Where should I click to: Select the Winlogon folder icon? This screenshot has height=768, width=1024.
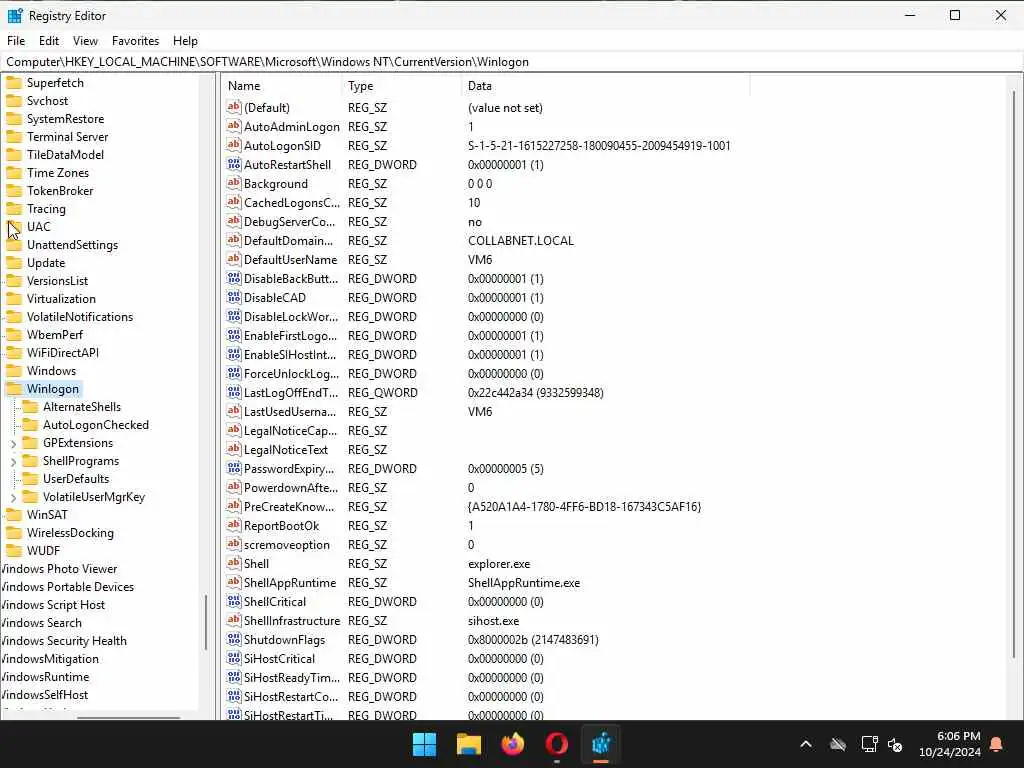[x=14, y=389]
